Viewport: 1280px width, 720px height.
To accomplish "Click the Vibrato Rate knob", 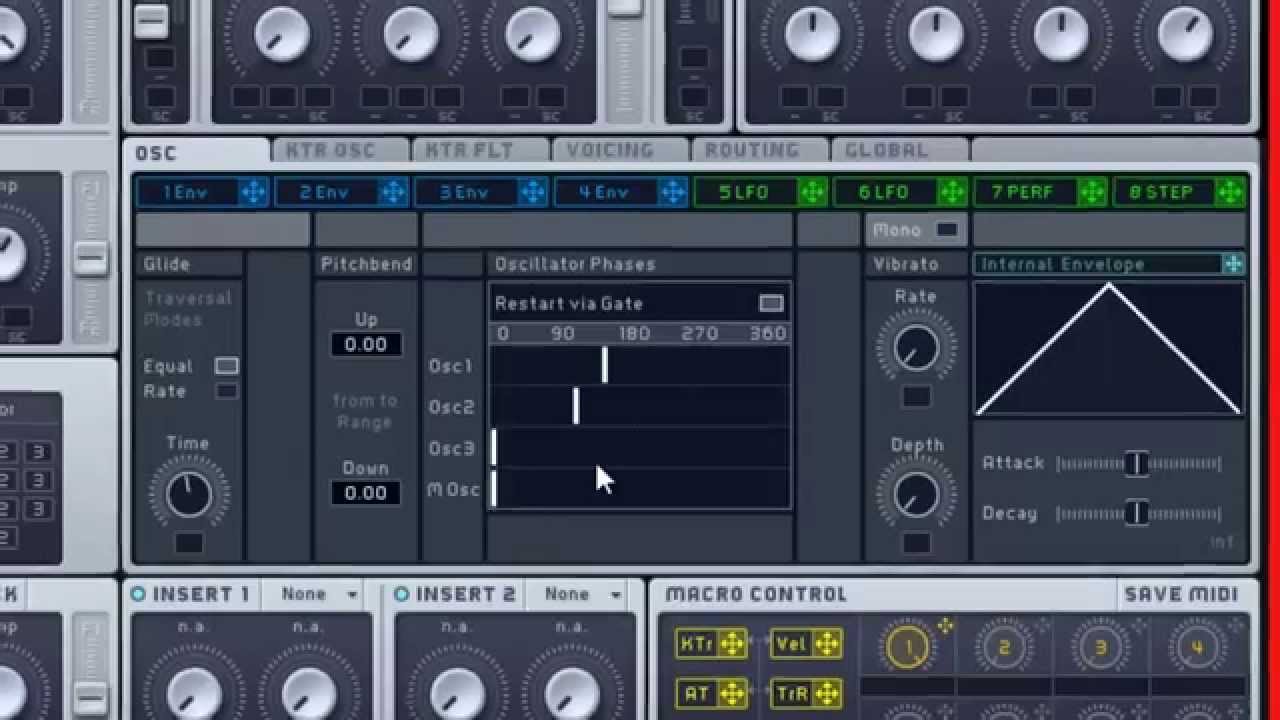I will (x=916, y=349).
